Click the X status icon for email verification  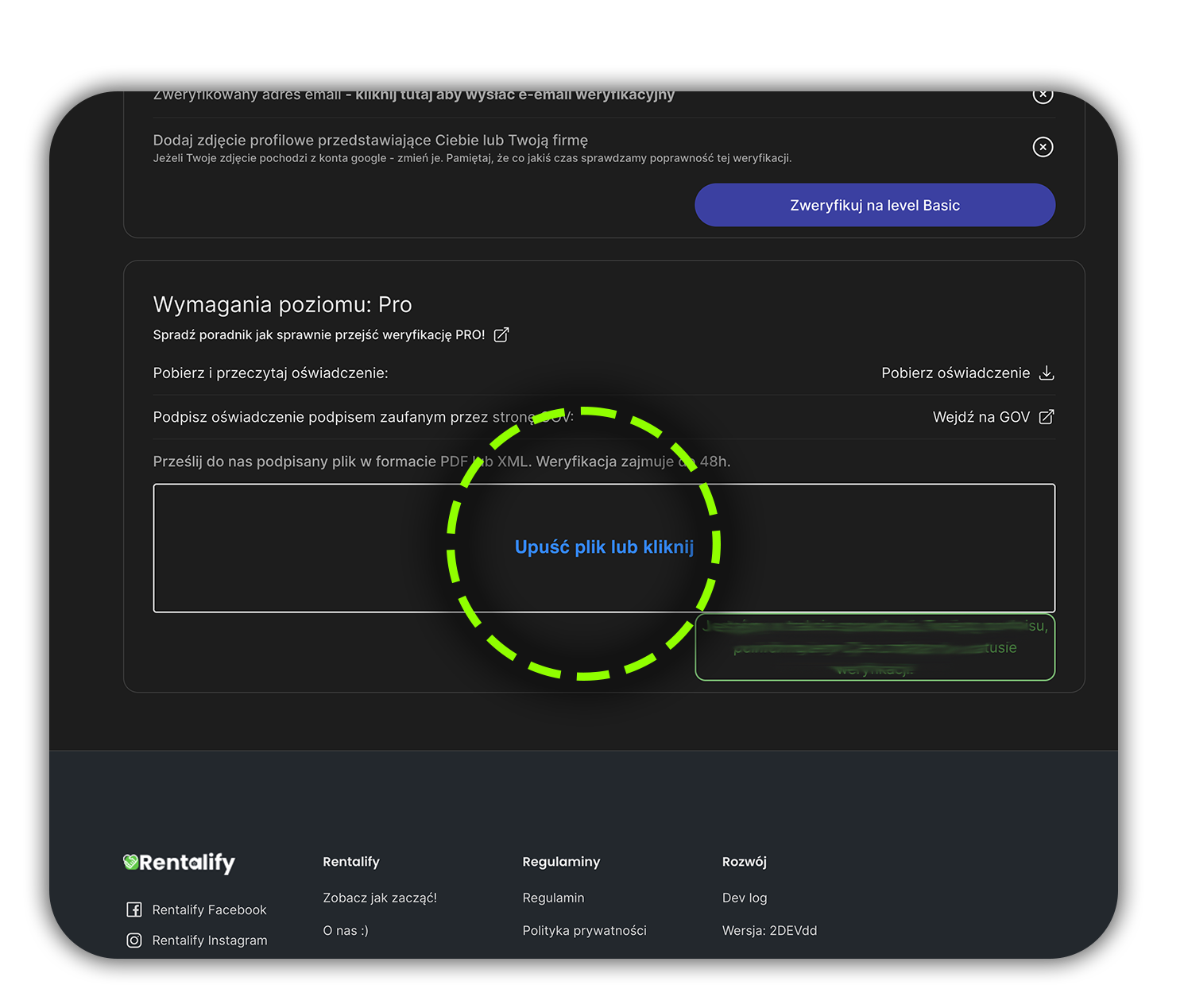[x=1043, y=95]
